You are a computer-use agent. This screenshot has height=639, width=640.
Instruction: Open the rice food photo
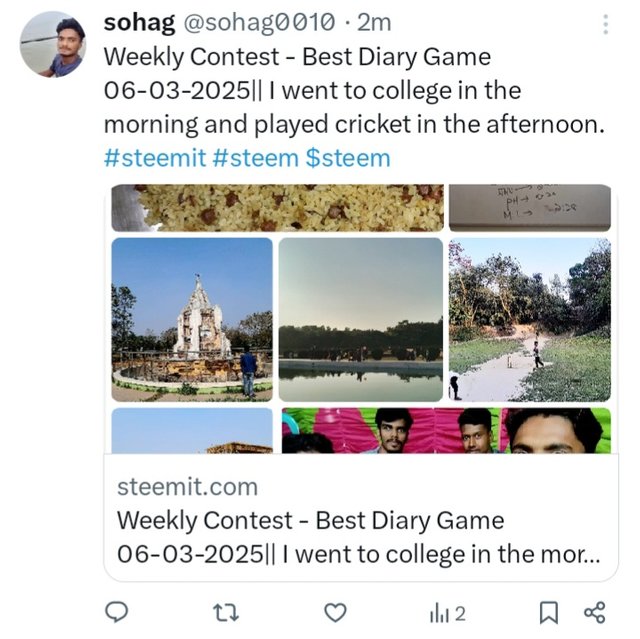tap(275, 207)
